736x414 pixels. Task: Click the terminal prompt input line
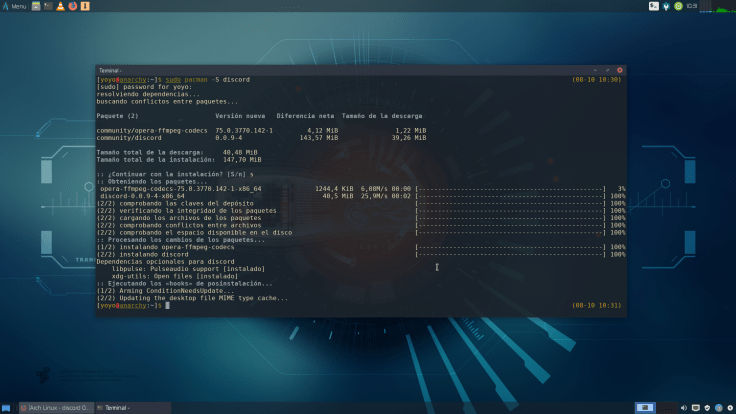tap(300, 305)
